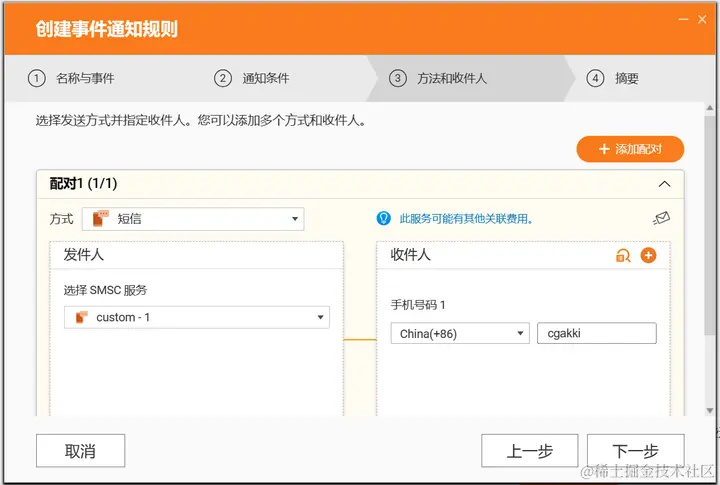This screenshot has width=720, height=485.
Task: Go to step 4 摘要
Action: (613, 78)
